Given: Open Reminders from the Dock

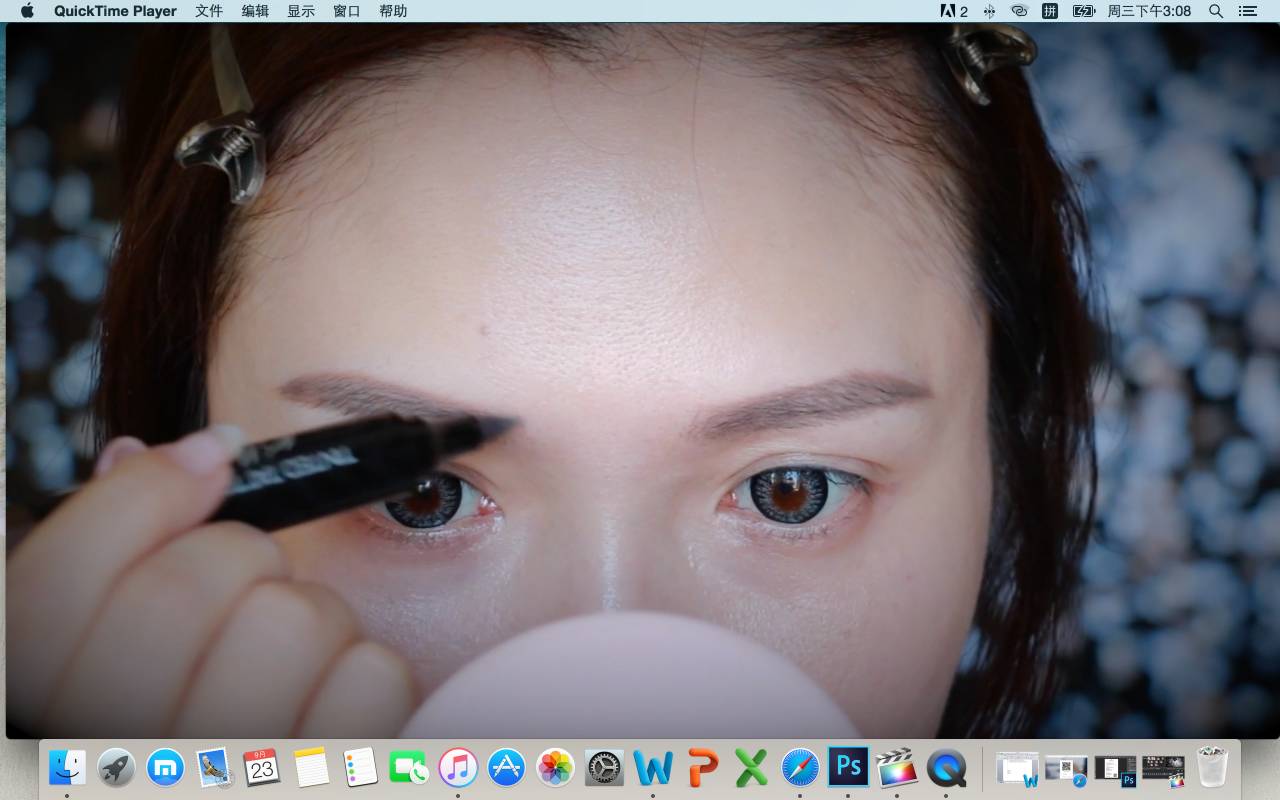Looking at the screenshot, I should (x=360, y=767).
